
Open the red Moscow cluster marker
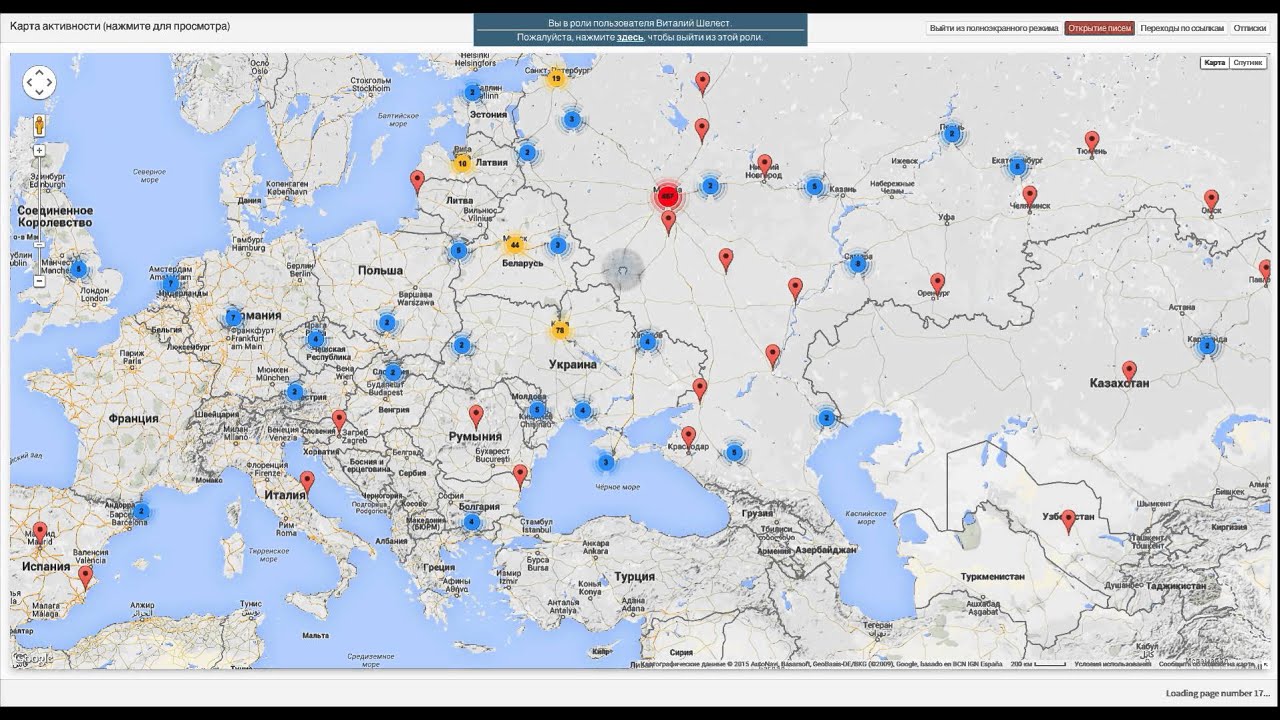(667, 196)
